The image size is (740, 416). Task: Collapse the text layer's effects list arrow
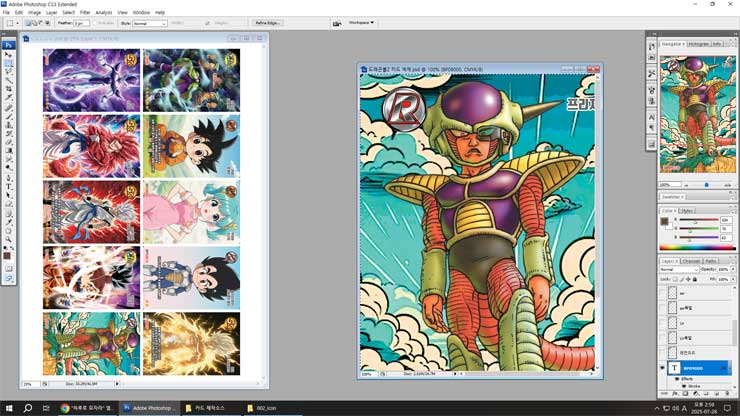pos(730,368)
